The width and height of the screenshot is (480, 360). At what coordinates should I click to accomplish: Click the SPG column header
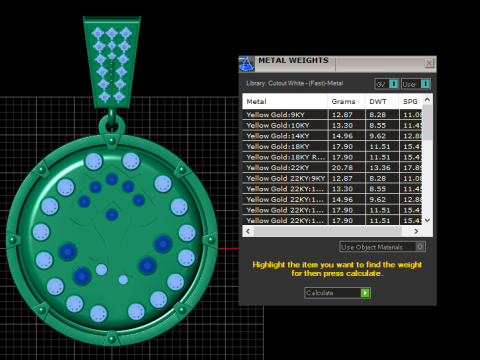[x=411, y=102]
